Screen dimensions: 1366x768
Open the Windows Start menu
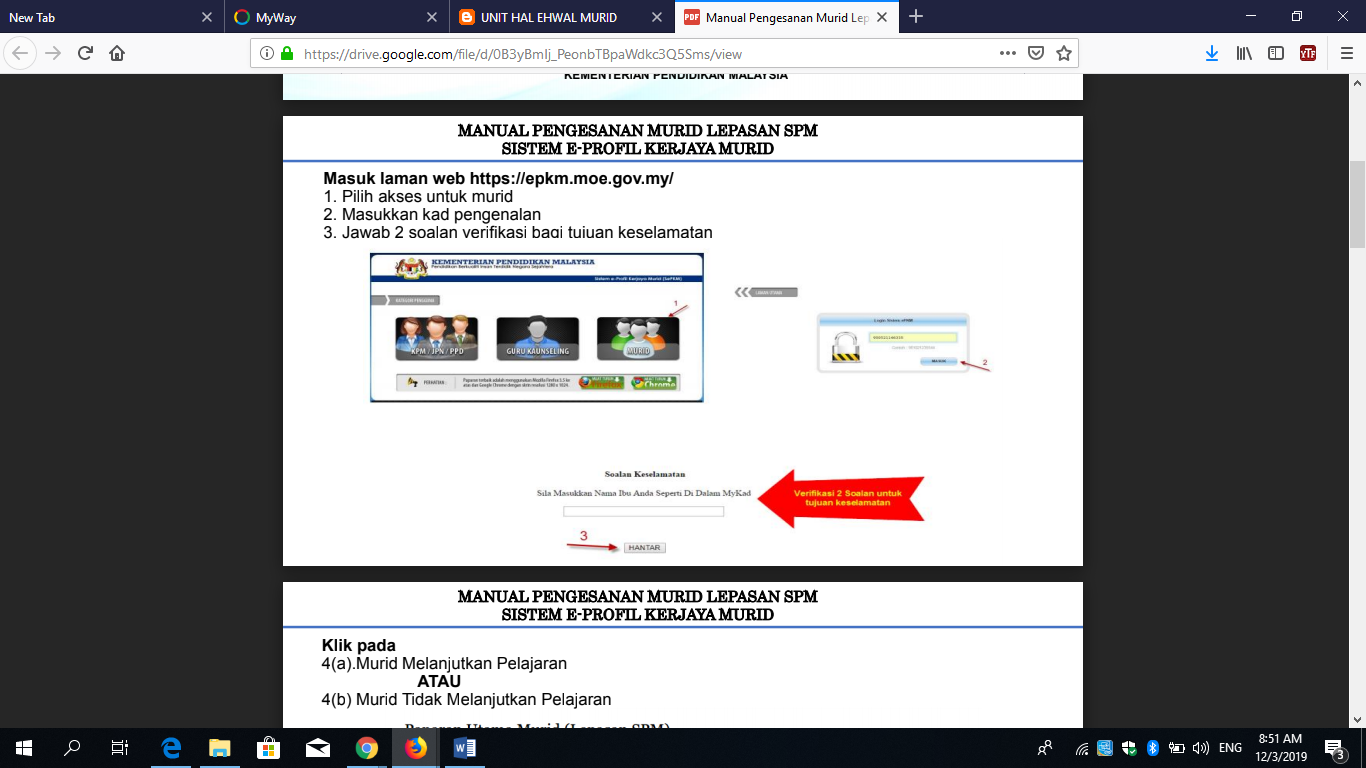click(23, 747)
